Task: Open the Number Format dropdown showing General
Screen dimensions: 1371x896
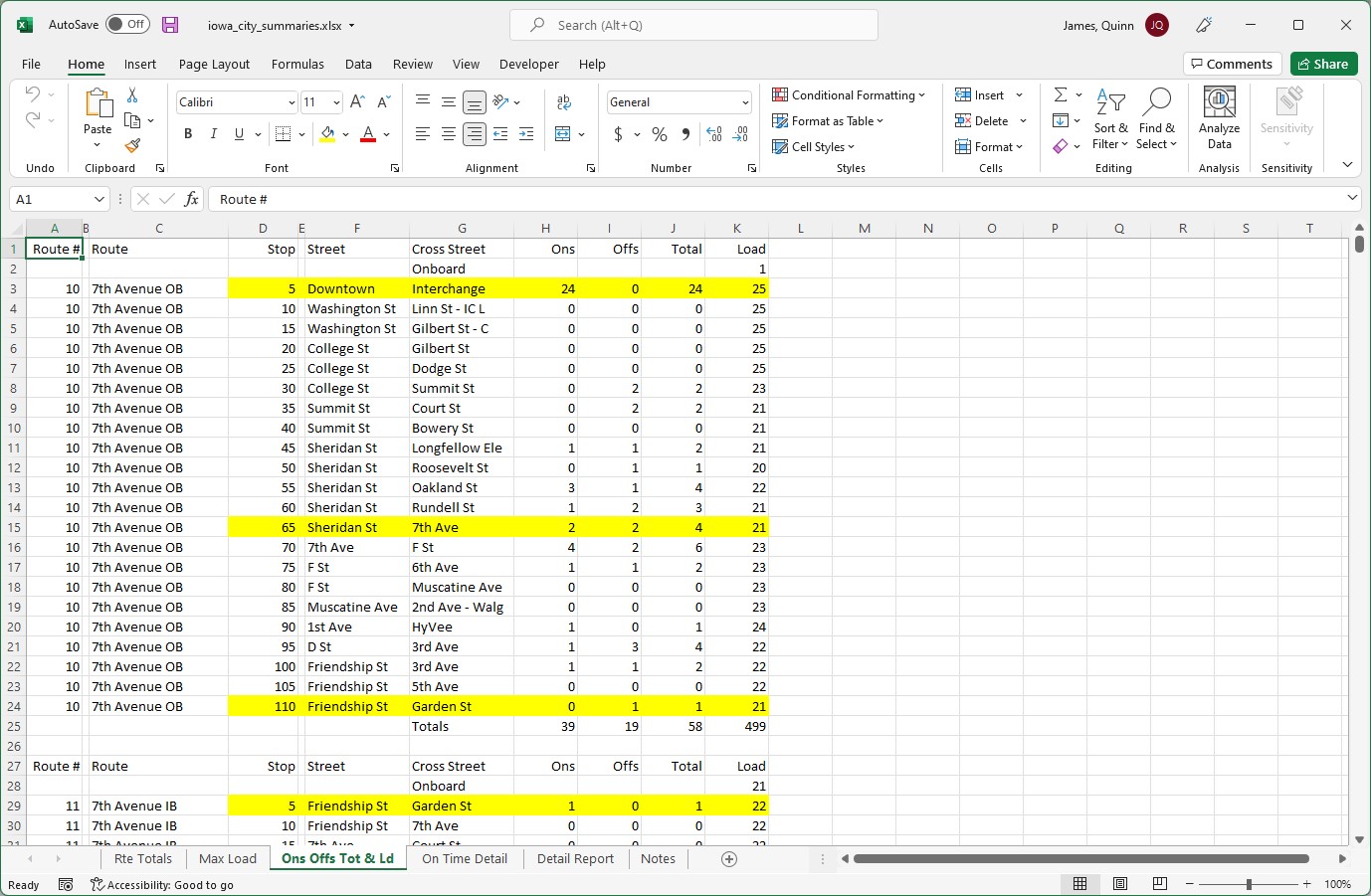Action: (x=679, y=101)
